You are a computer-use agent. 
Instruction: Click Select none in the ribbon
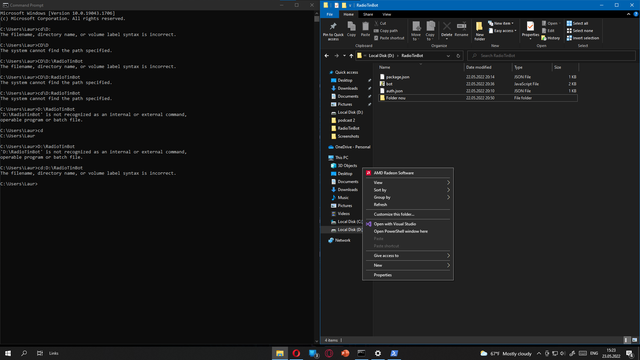580,31
